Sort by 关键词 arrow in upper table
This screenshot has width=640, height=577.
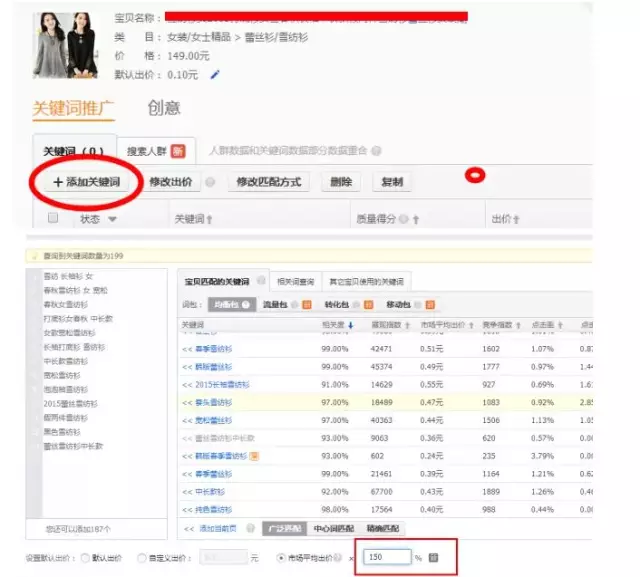point(209,220)
